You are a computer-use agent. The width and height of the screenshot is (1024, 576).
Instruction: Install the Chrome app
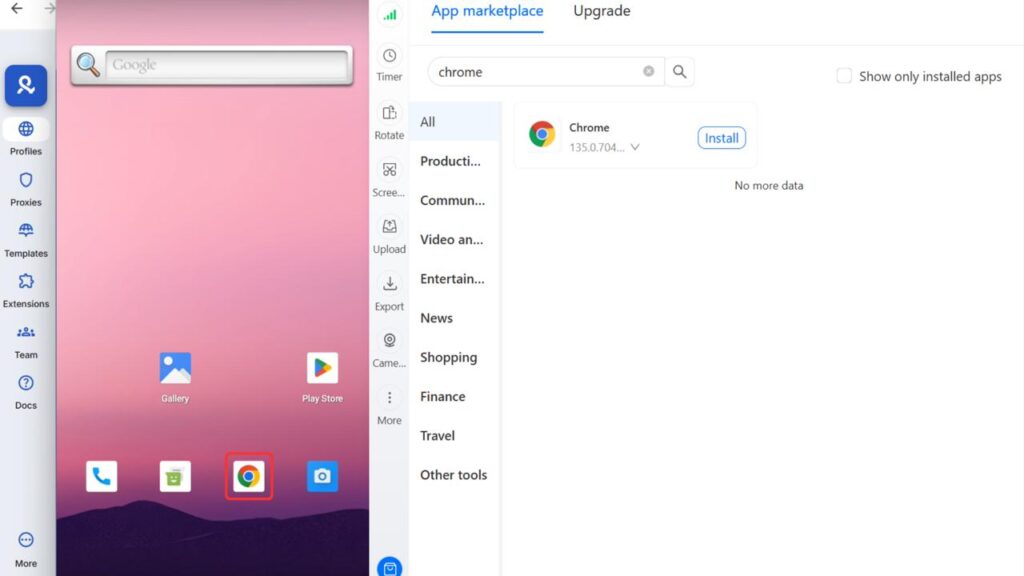tap(721, 138)
